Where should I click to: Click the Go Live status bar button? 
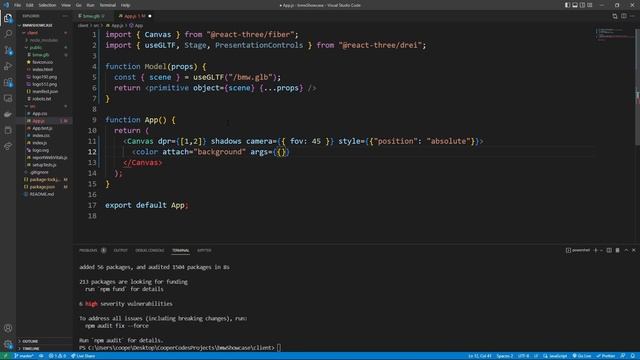click(x=582, y=356)
